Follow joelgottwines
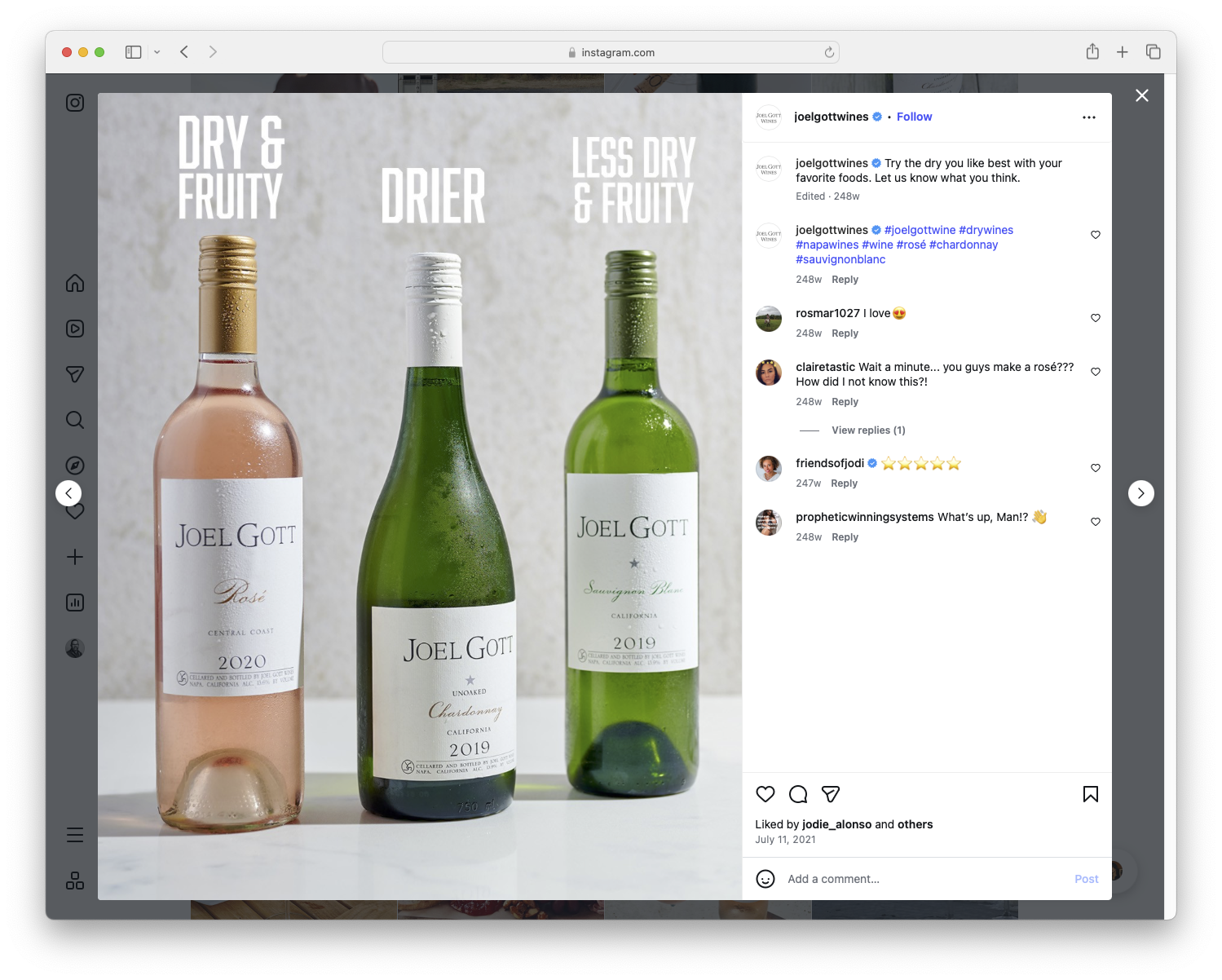Screen dimensions: 1222x980 click(x=914, y=117)
